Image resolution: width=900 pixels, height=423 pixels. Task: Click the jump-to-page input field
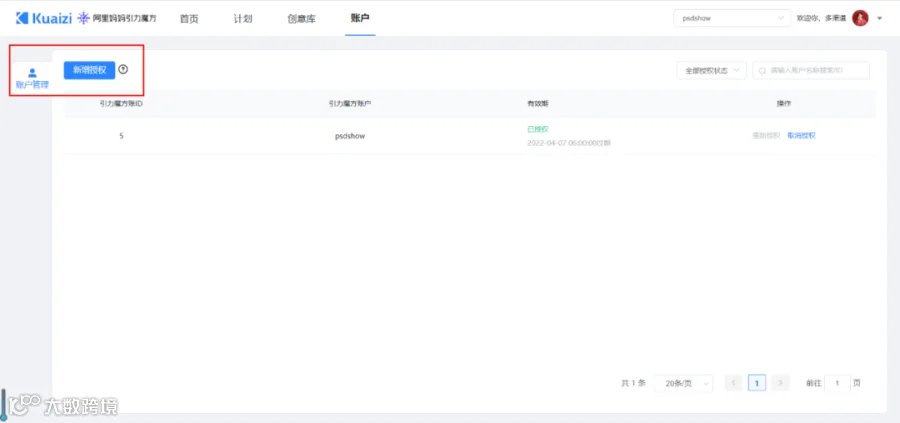tap(837, 383)
